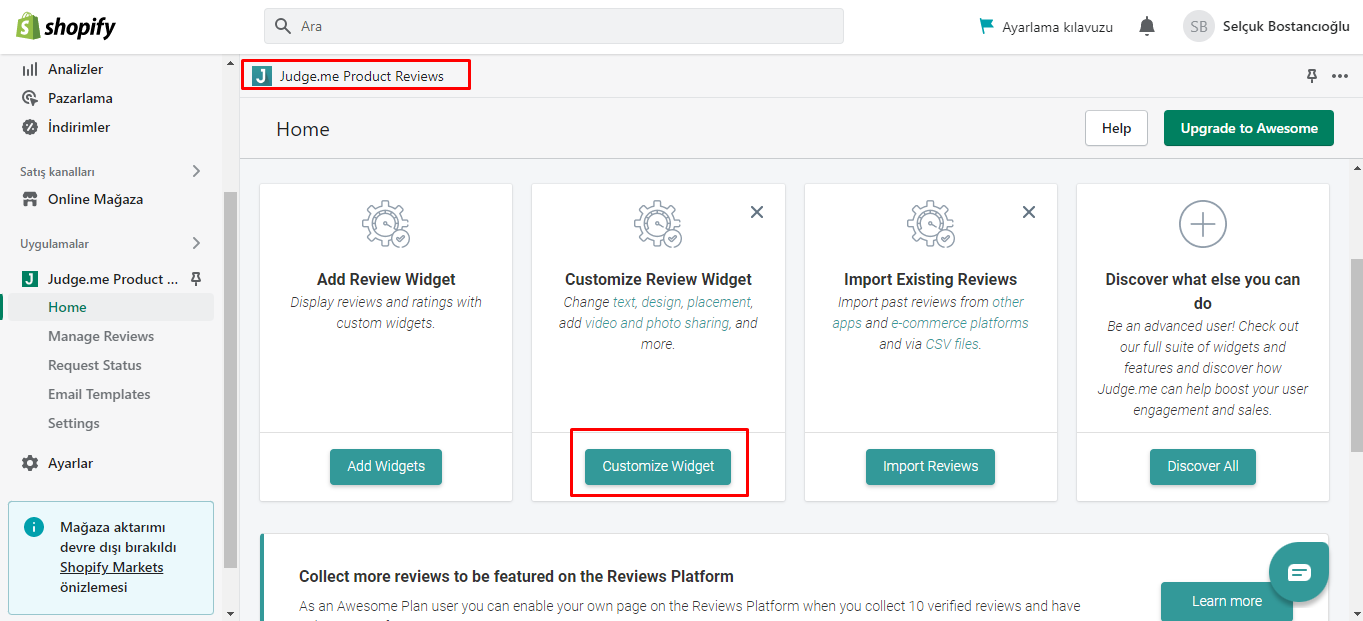Click the Judge.me J icon in sidebar

[30, 279]
